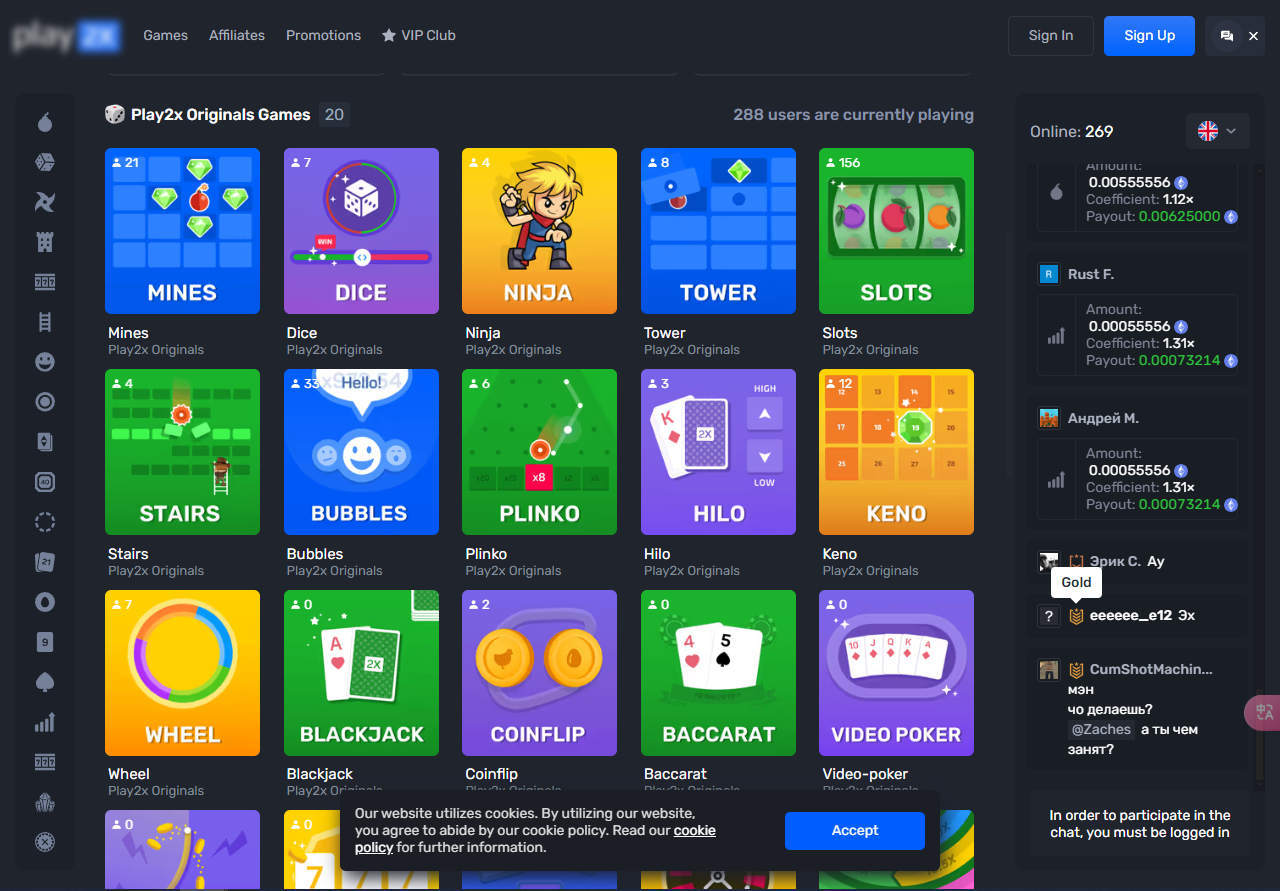The height and width of the screenshot is (891, 1280).
Task: Click the 777 icon below the rising bars icon
Action: (45, 762)
